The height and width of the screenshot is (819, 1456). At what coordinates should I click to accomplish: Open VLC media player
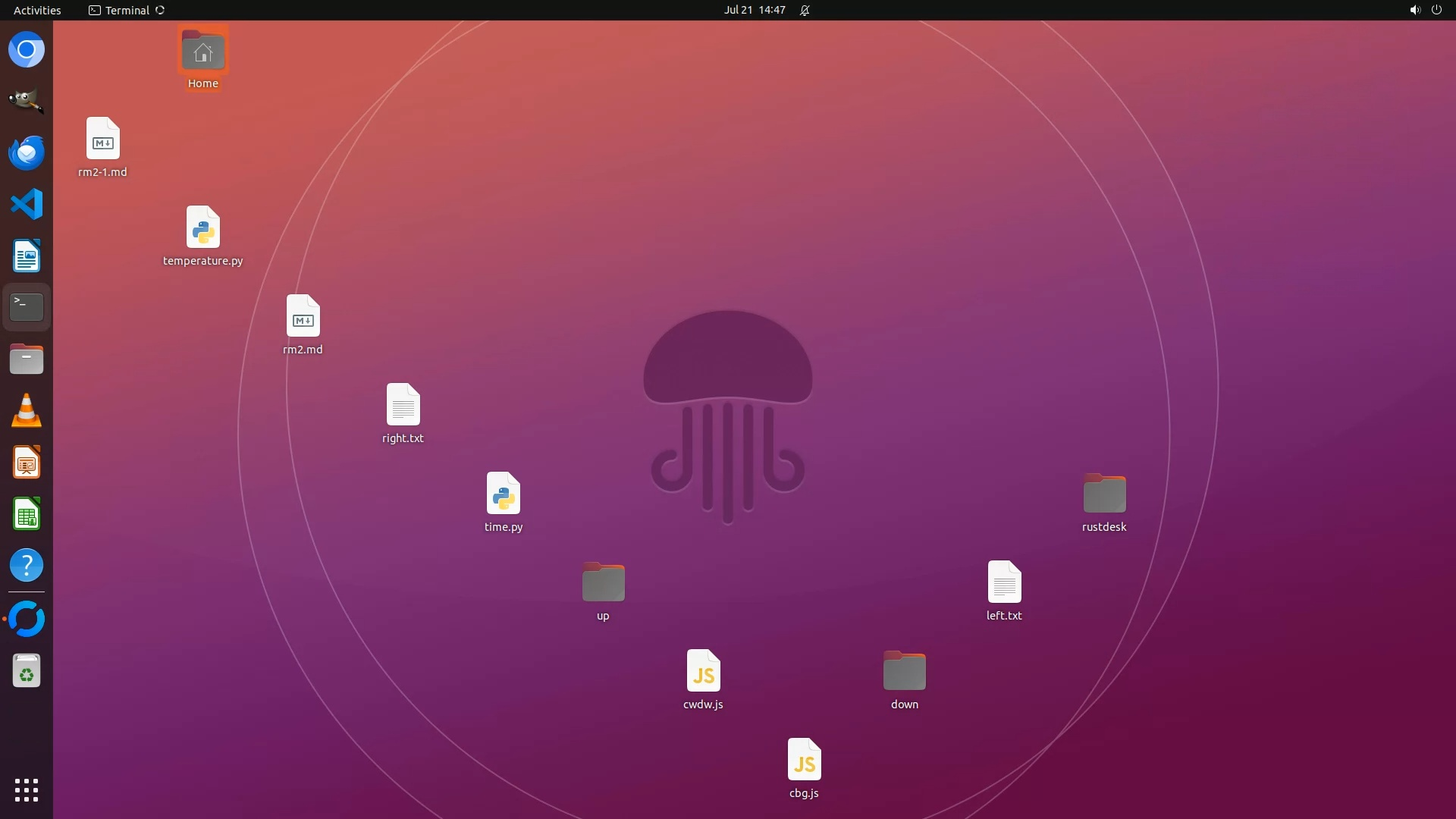(x=27, y=410)
